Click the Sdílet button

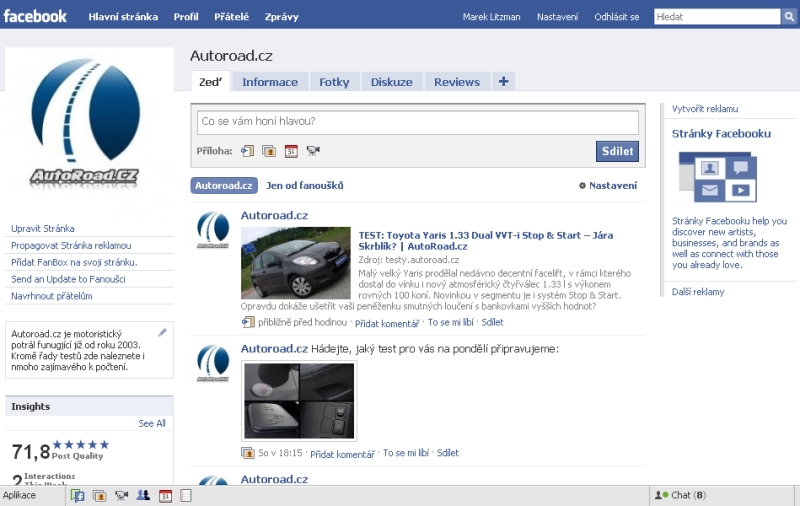coord(617,151)
